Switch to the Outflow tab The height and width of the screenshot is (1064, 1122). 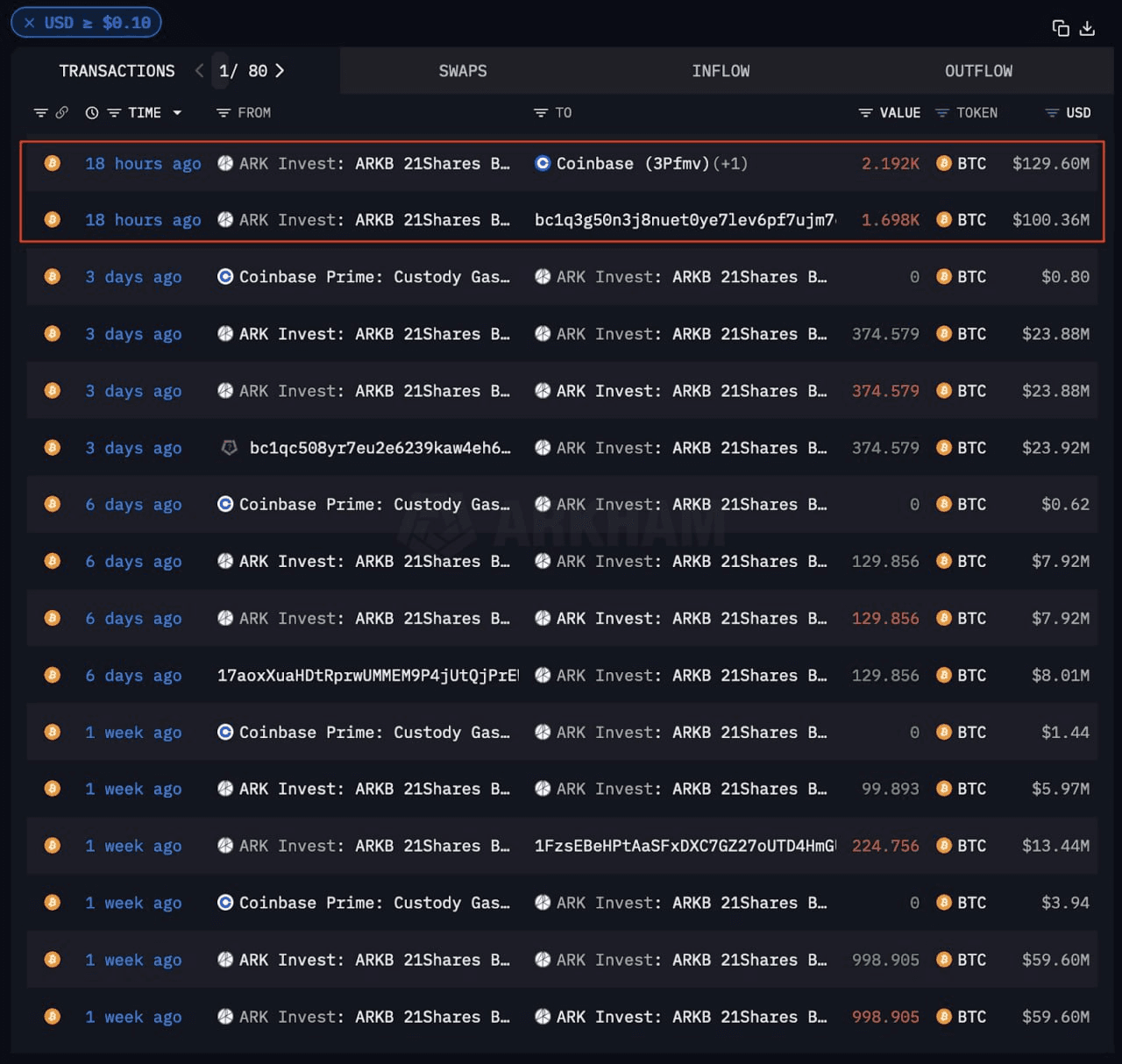pyautogui.click(x=978, y=71)
